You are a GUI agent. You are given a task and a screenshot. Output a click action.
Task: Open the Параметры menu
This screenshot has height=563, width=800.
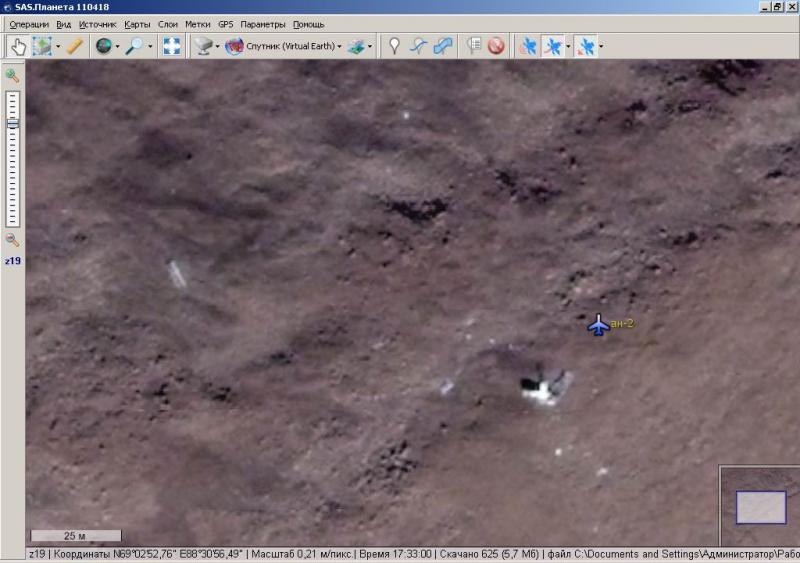(262, 24)
